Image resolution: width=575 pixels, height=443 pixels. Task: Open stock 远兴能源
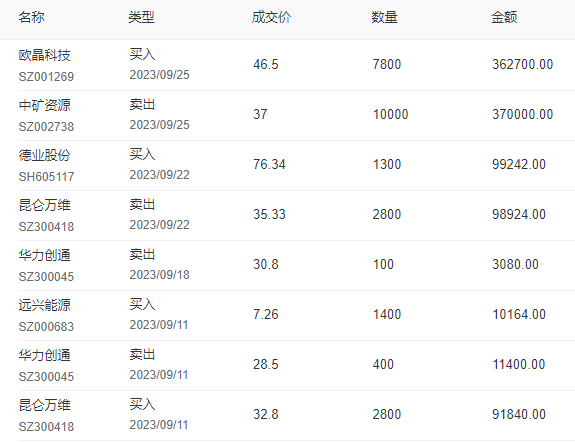tap(44, 305)
